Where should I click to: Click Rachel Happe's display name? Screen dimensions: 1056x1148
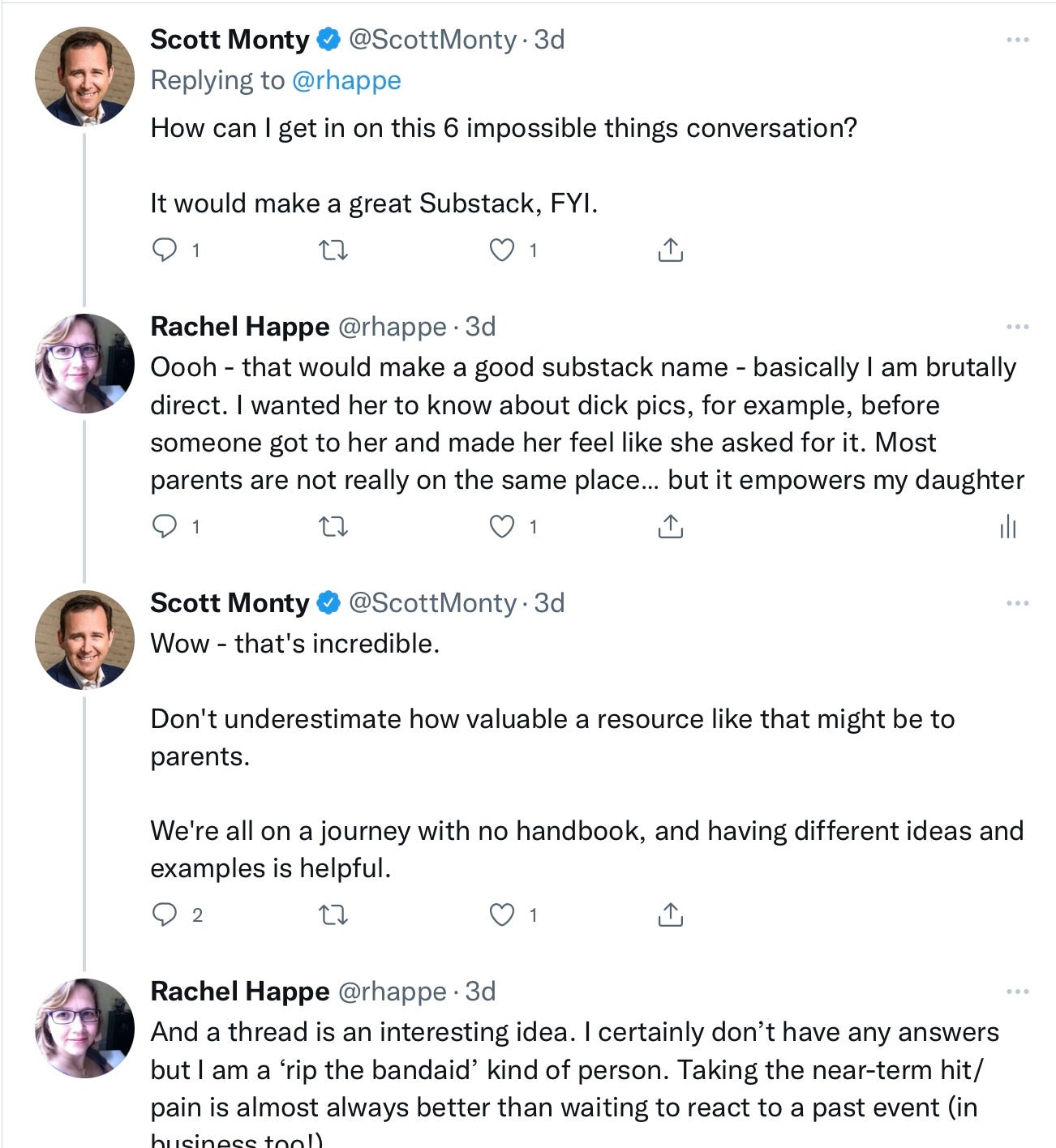(x=238, y=328)
